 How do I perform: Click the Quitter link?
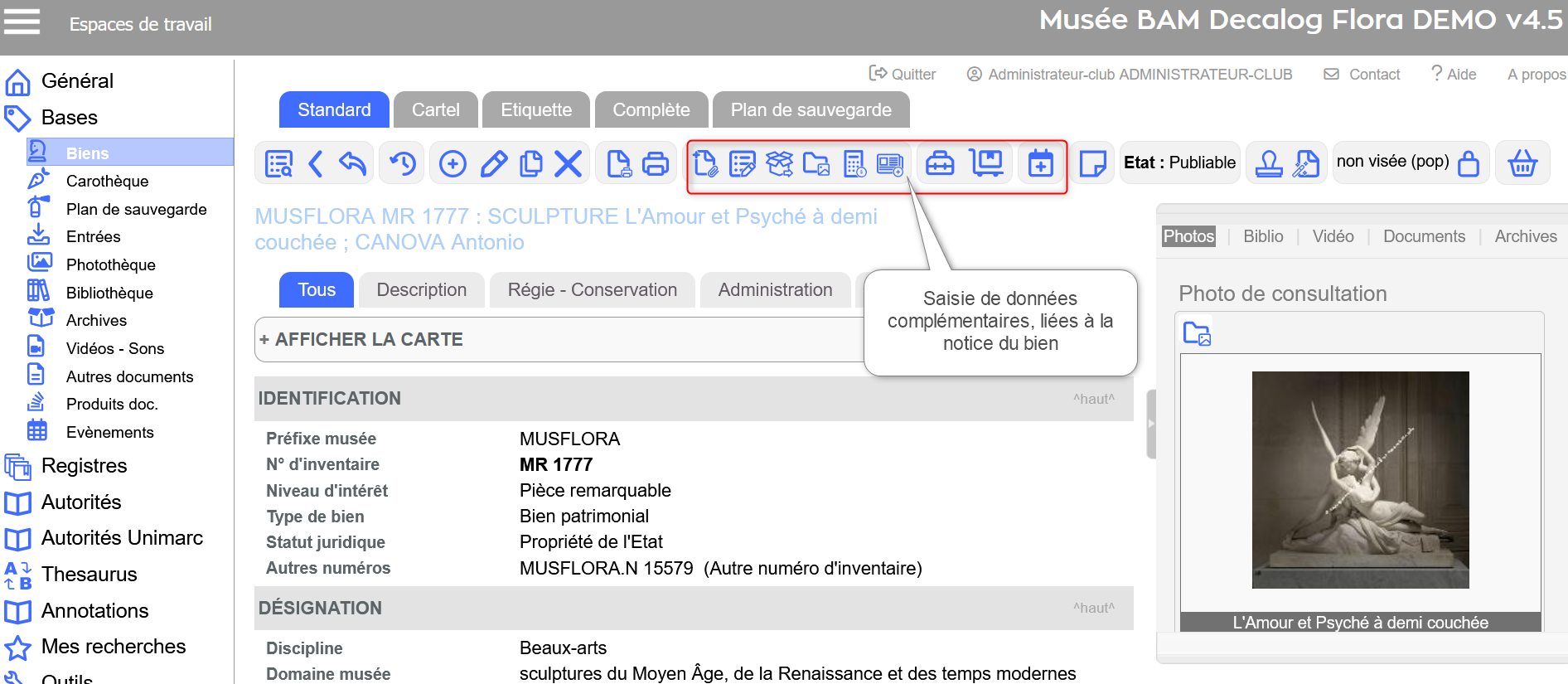[x=903, y=75]
